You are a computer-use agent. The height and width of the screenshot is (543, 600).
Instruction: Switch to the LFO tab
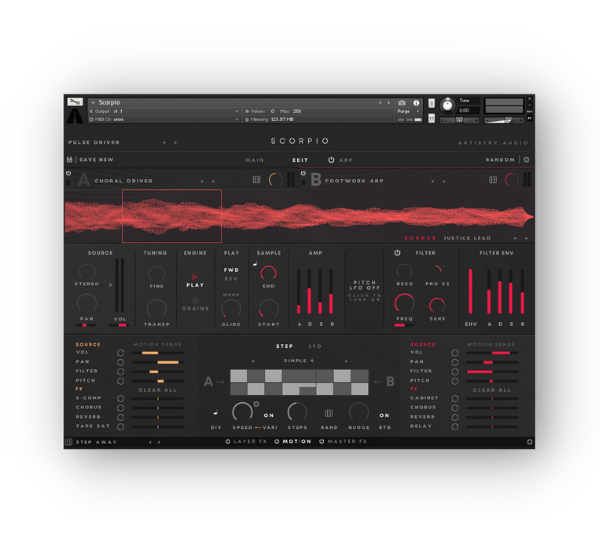315,346
